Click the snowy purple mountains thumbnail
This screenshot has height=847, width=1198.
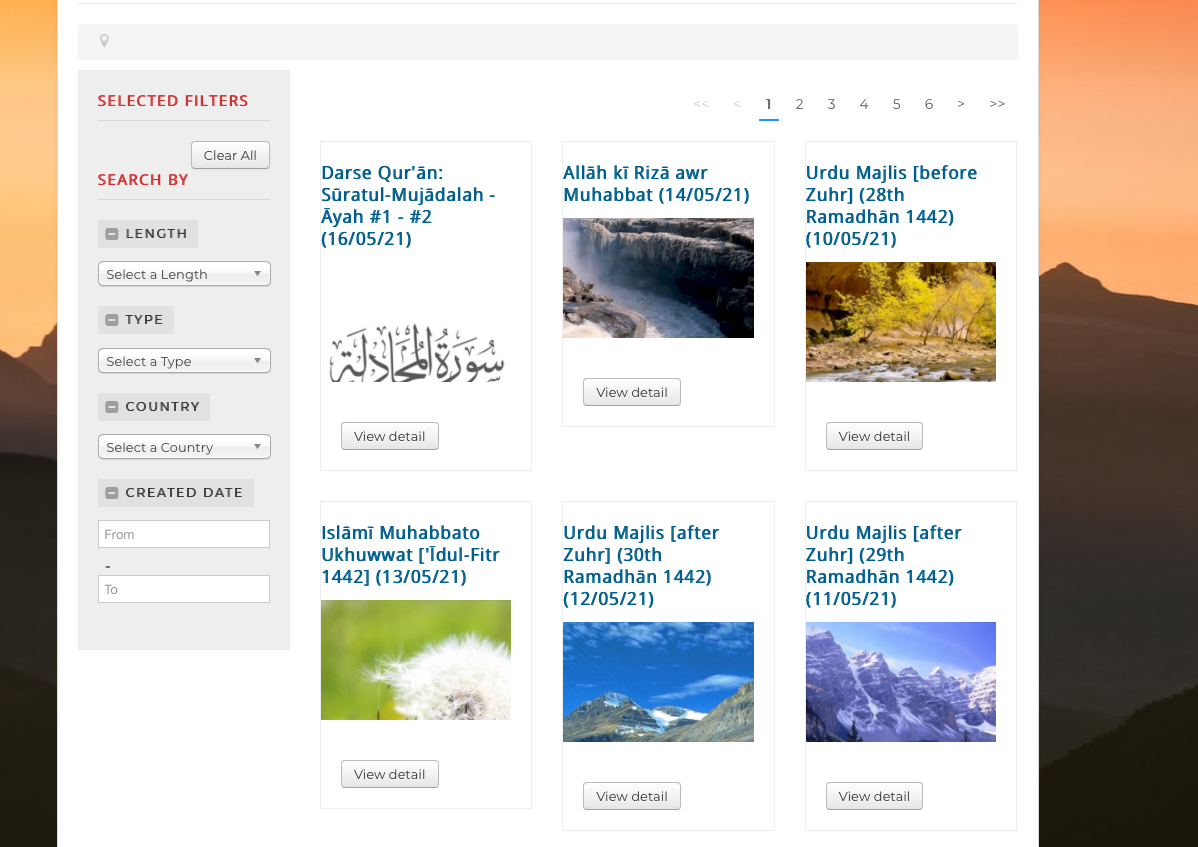tap(901, 682)
